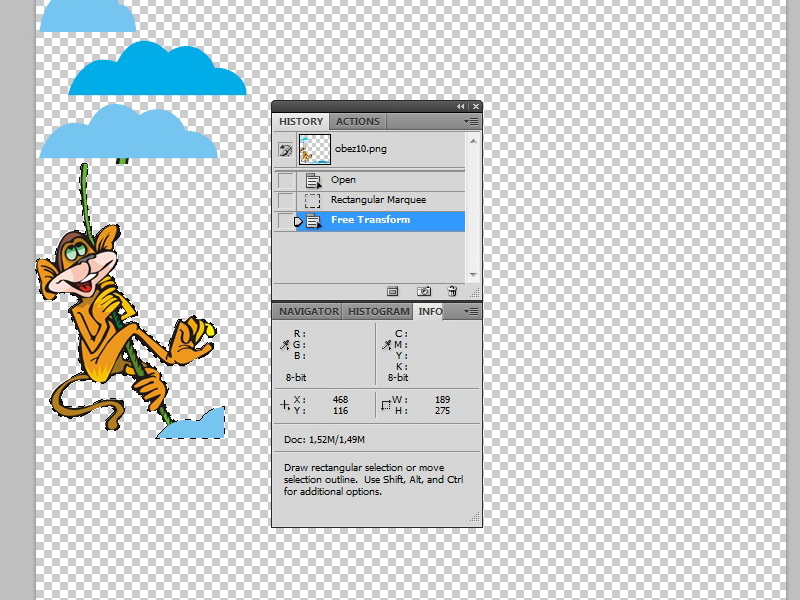
Task: Click the W H selection size icon
Action: pyautogui.click(x=386, y=405)
